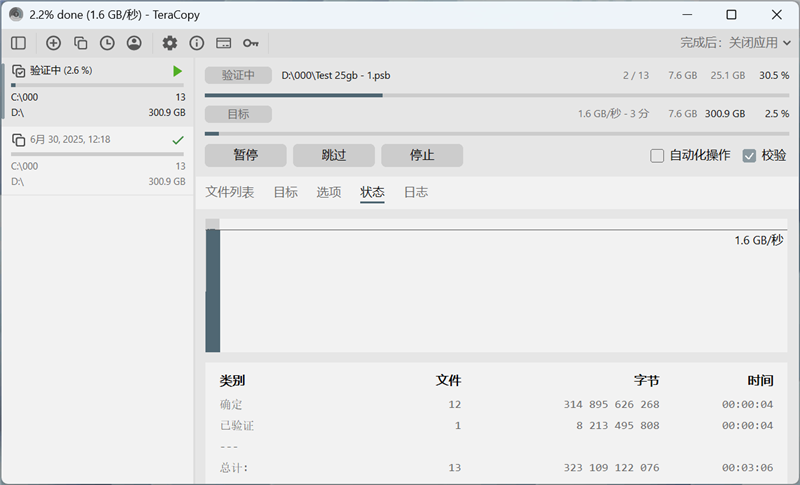Open the history clock icon
This screenshot has height=485, width=800.
pyautogui.click(x=107, y=43)
